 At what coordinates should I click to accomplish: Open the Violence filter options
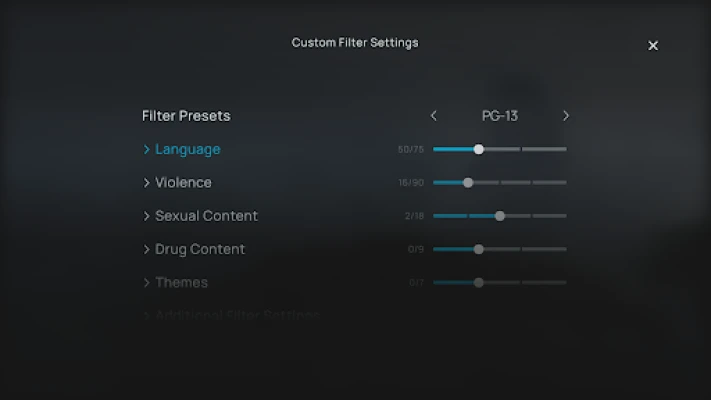pos(183,182)
